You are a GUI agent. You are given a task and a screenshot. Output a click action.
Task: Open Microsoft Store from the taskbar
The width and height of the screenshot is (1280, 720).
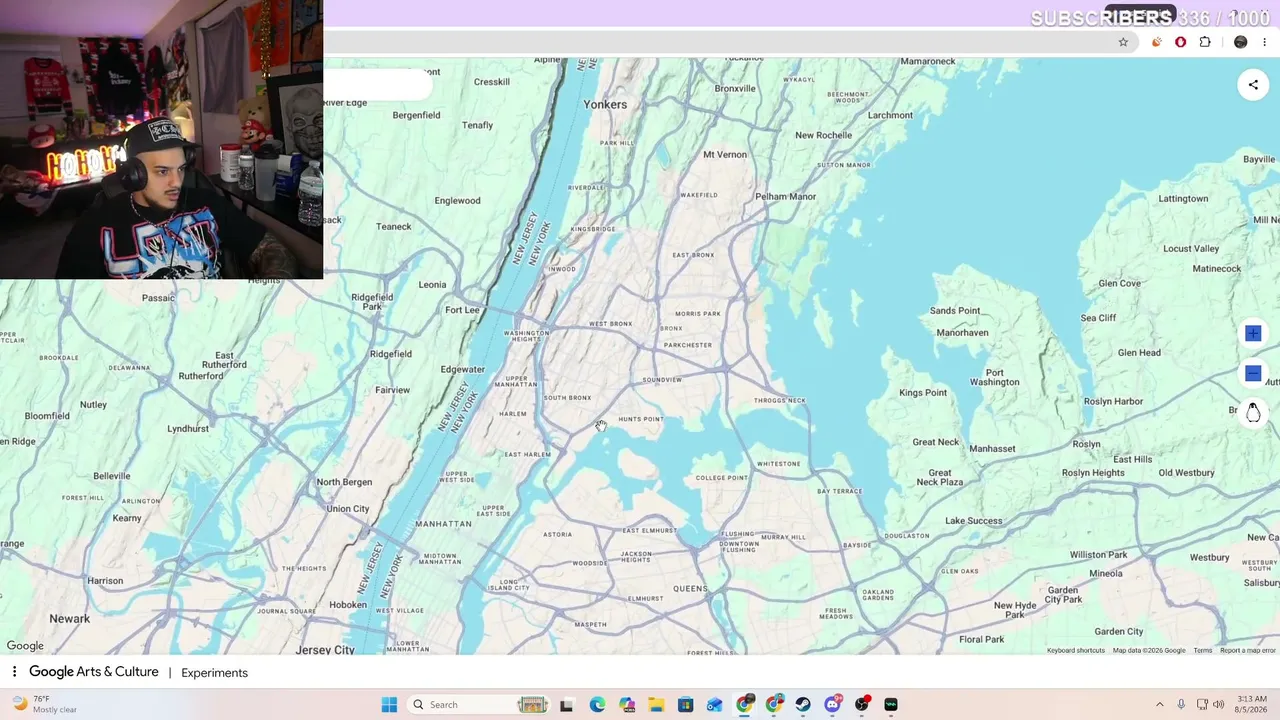pos(685,705)
